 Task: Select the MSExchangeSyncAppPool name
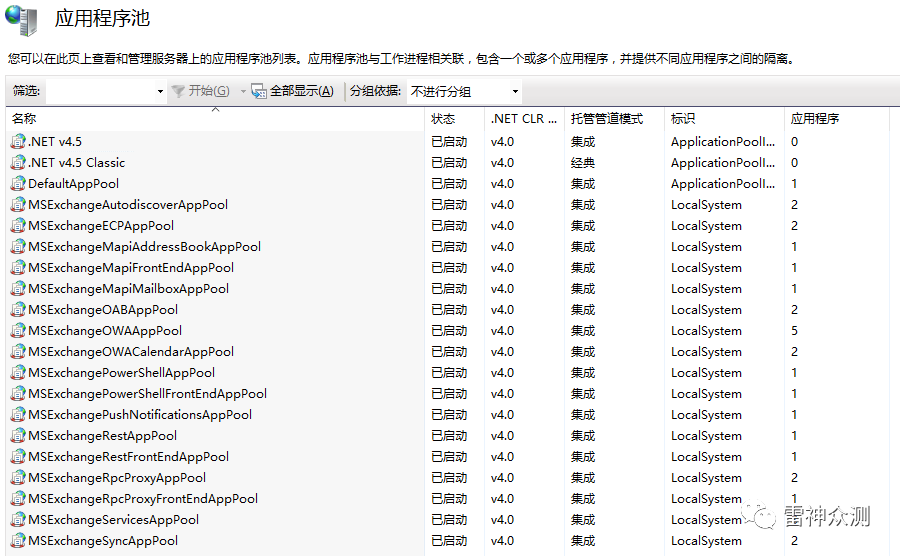pos(103,541)
